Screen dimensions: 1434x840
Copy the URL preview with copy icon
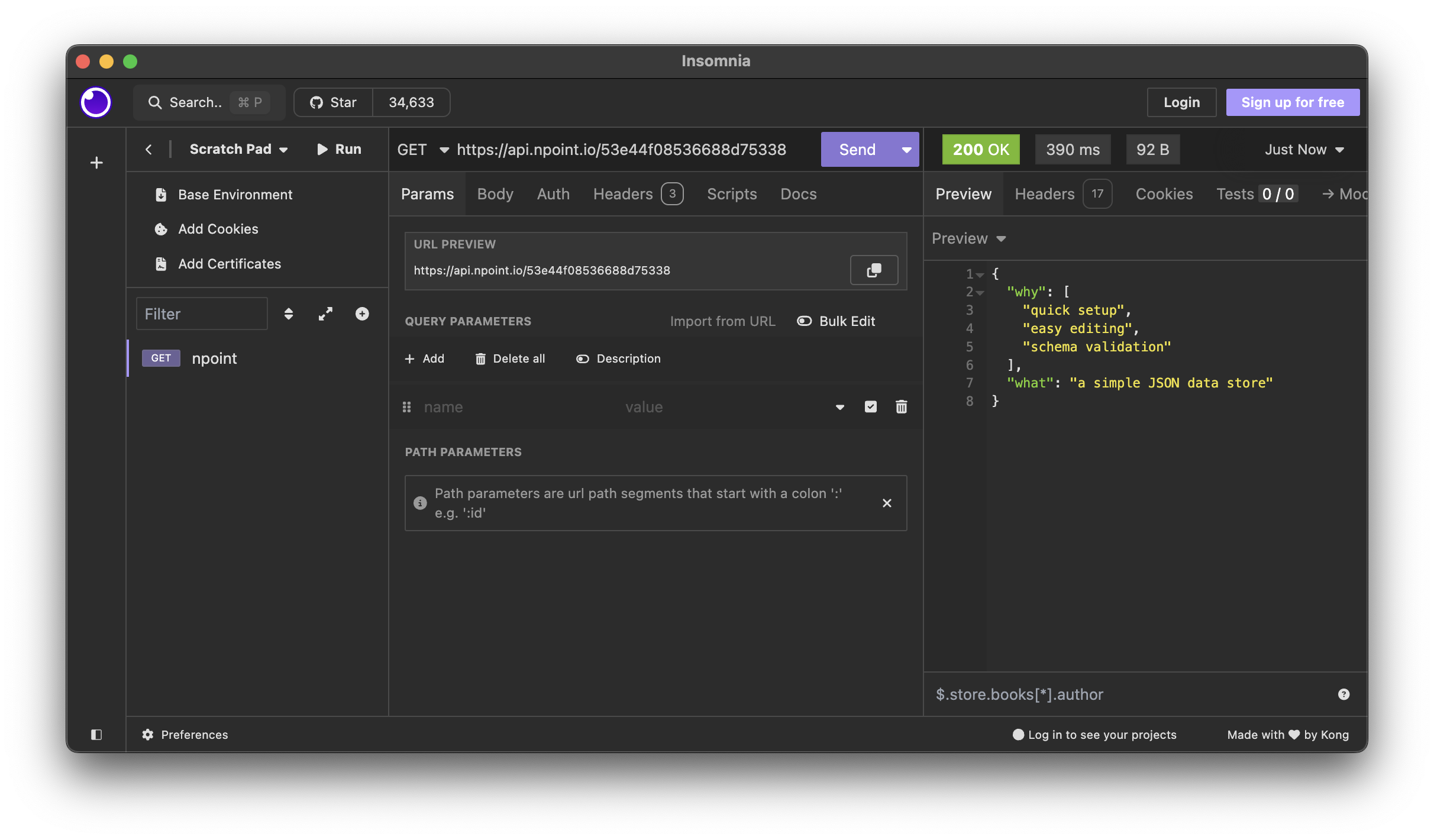[874, 270]
